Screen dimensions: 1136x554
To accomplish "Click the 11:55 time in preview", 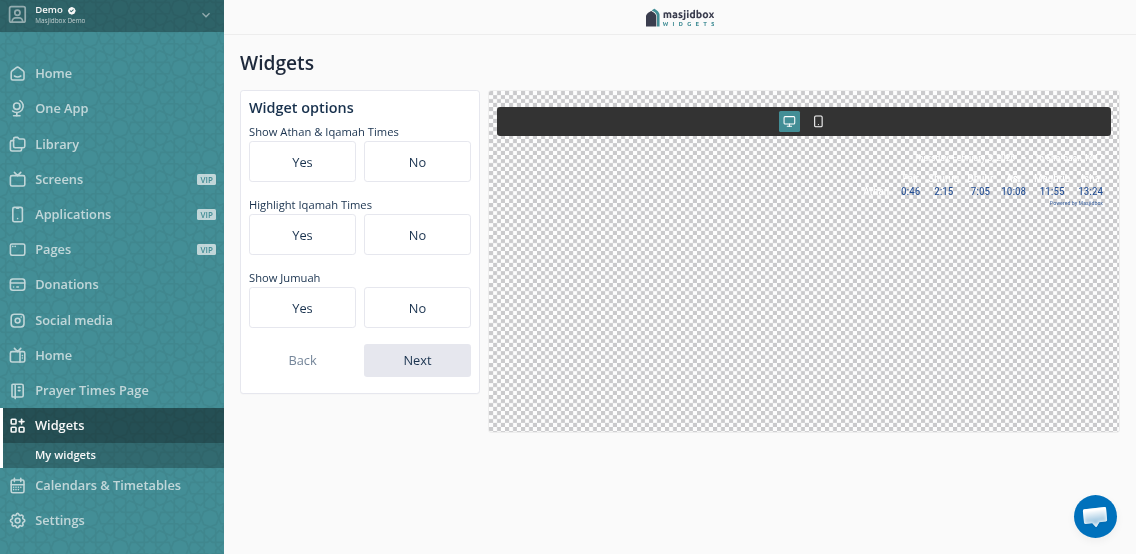I will (x=1052, y=191).
